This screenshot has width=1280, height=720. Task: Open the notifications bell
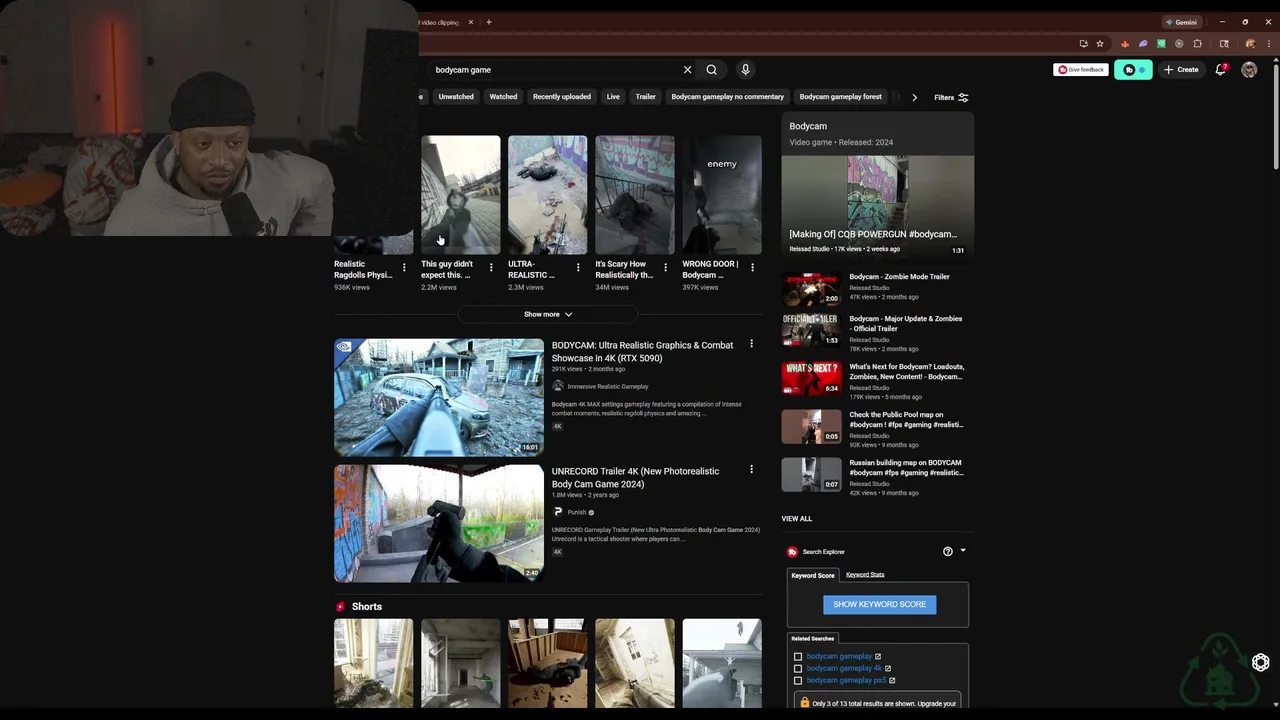click(x=1221, y=70)
